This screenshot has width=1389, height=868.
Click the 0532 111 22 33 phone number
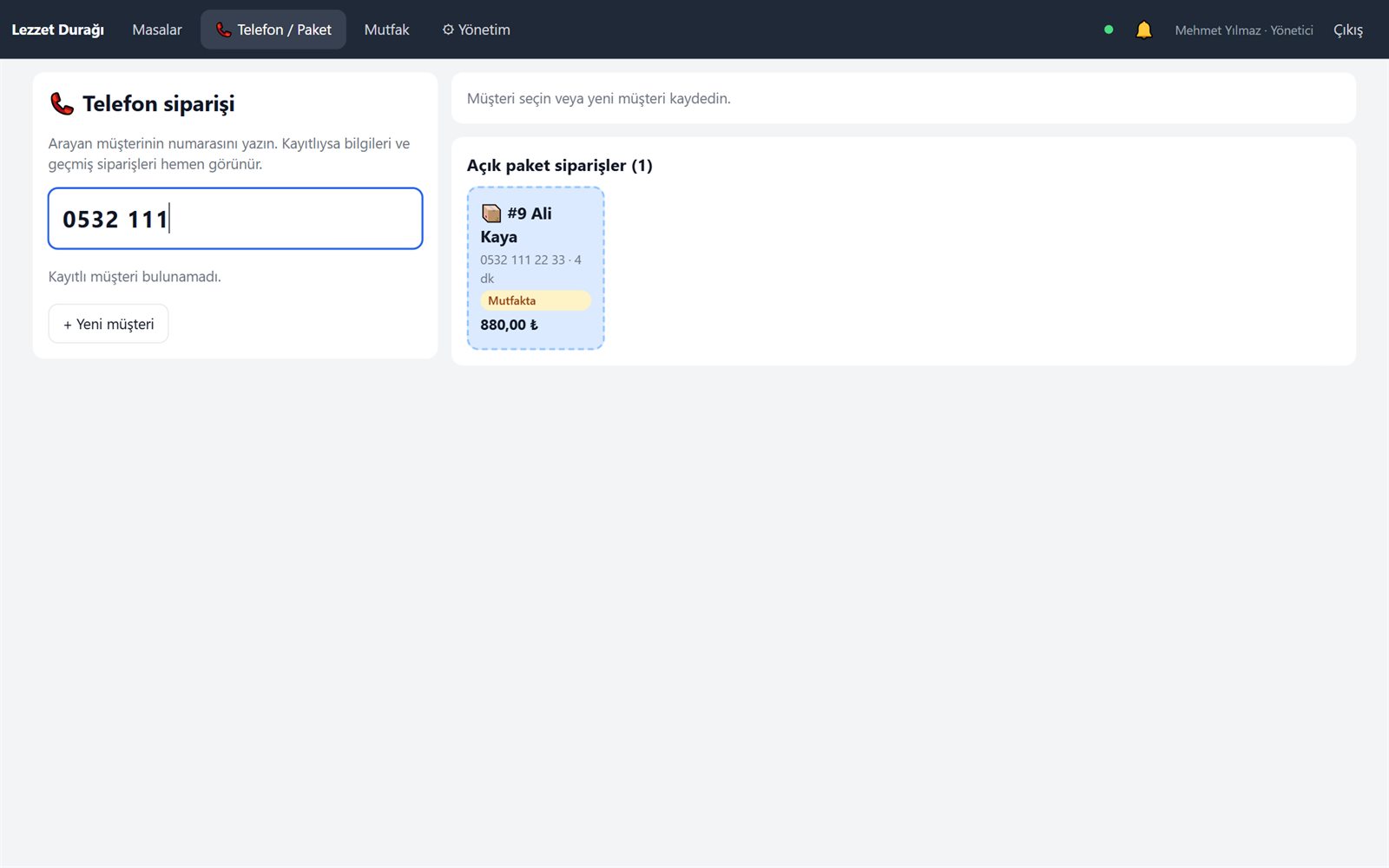(523, 260)
